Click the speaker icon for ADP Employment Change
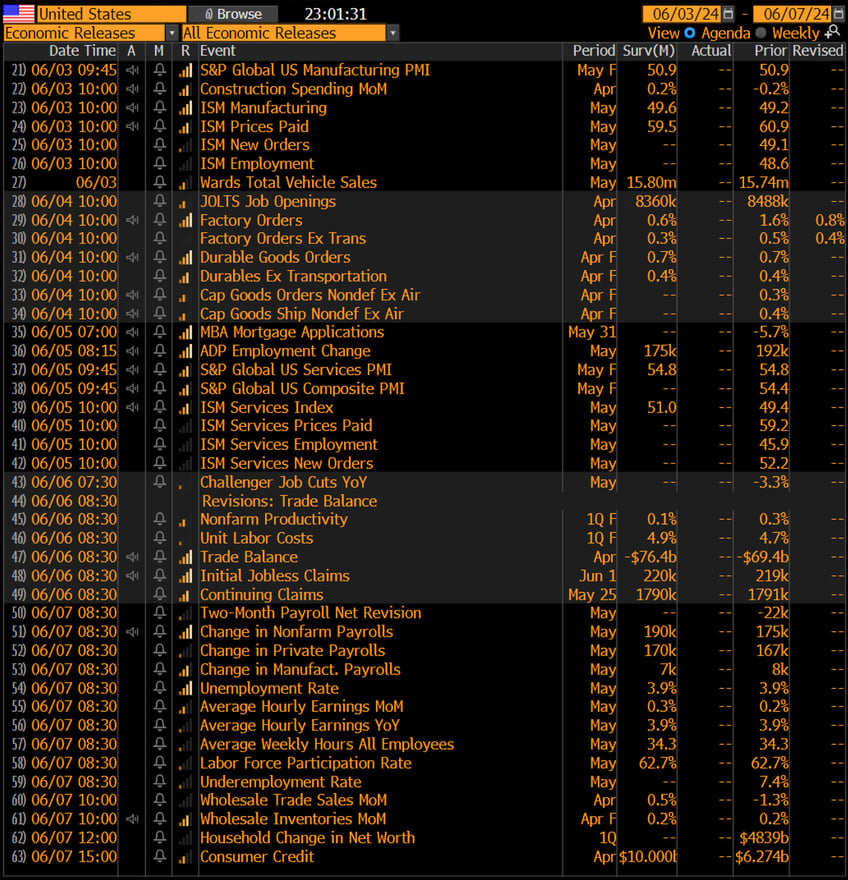This screenshot has width=848, height=880. click(x=132, y=351)
